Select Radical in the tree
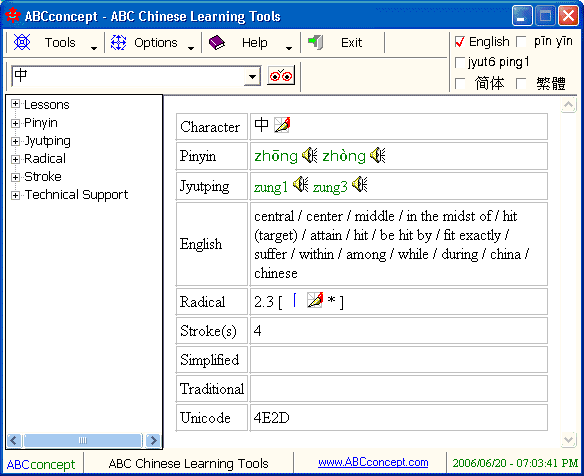 [45, 158]
